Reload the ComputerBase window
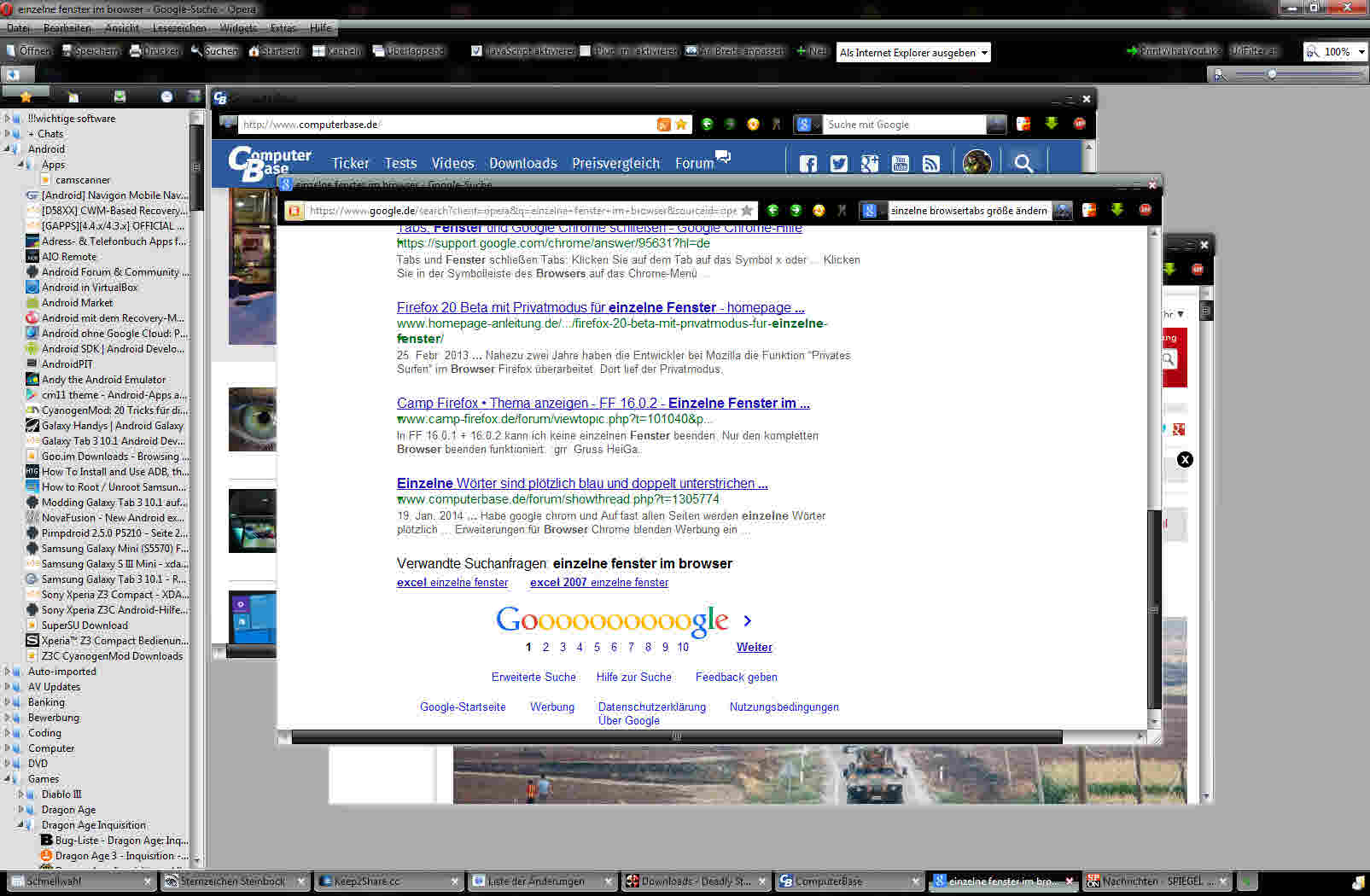 click(753, 125)
